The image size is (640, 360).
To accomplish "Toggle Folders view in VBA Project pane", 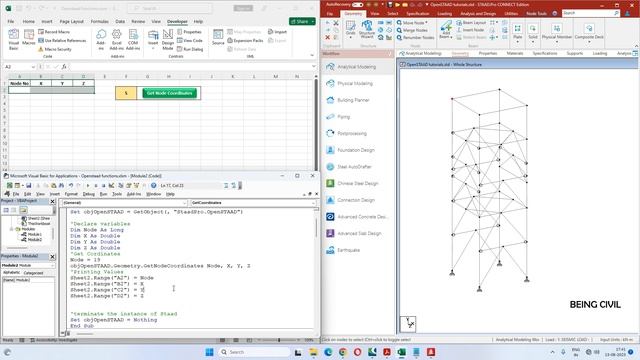I will pyautogui.click(x=23, y=210).
